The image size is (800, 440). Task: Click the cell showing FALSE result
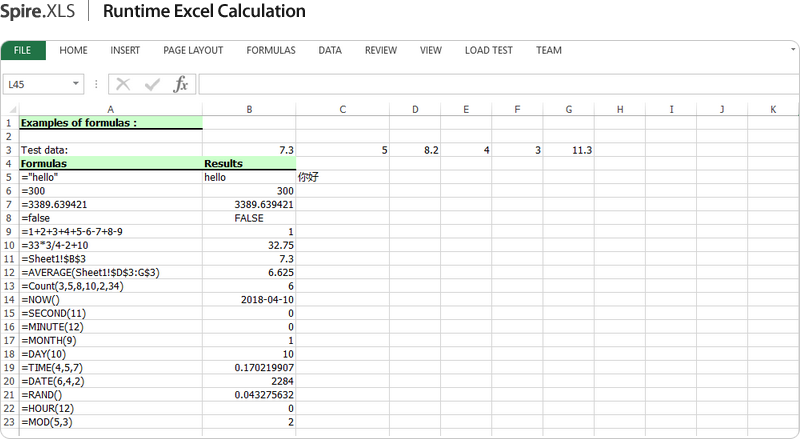pos(249,217)
